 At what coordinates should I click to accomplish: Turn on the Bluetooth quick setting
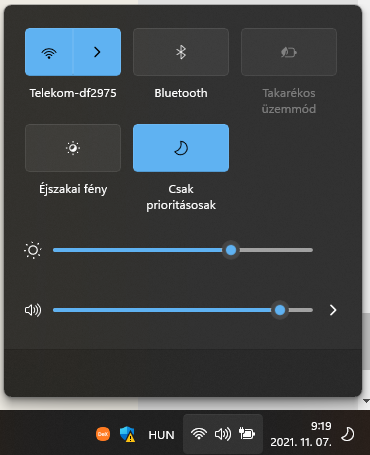pos(181,52)
